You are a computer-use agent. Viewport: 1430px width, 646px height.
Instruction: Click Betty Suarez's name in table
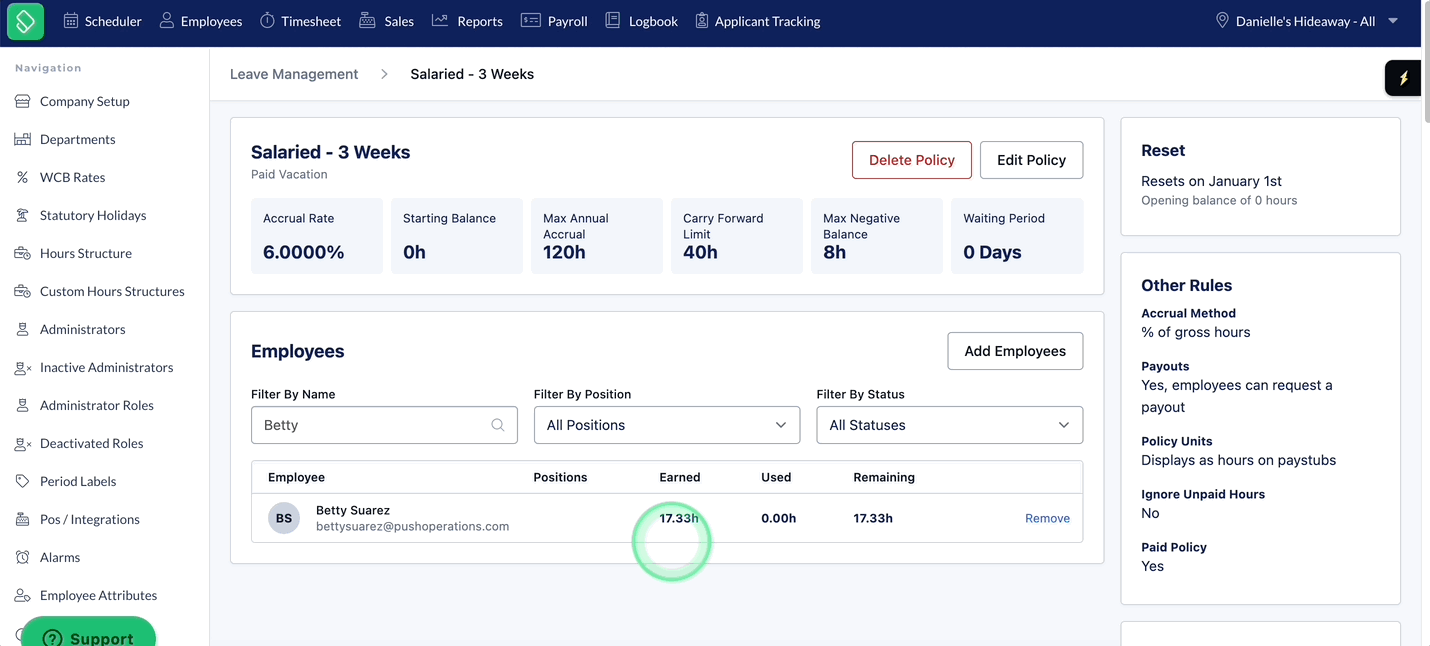(353, 510)
